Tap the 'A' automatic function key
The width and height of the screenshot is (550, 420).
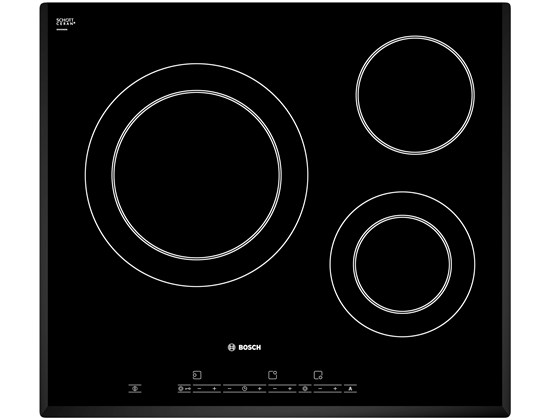350,388
